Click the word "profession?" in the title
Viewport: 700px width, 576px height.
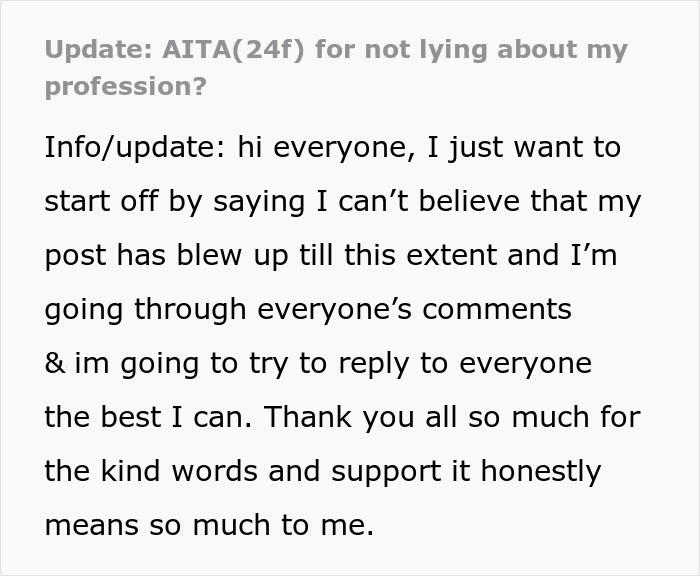point(125,86)
